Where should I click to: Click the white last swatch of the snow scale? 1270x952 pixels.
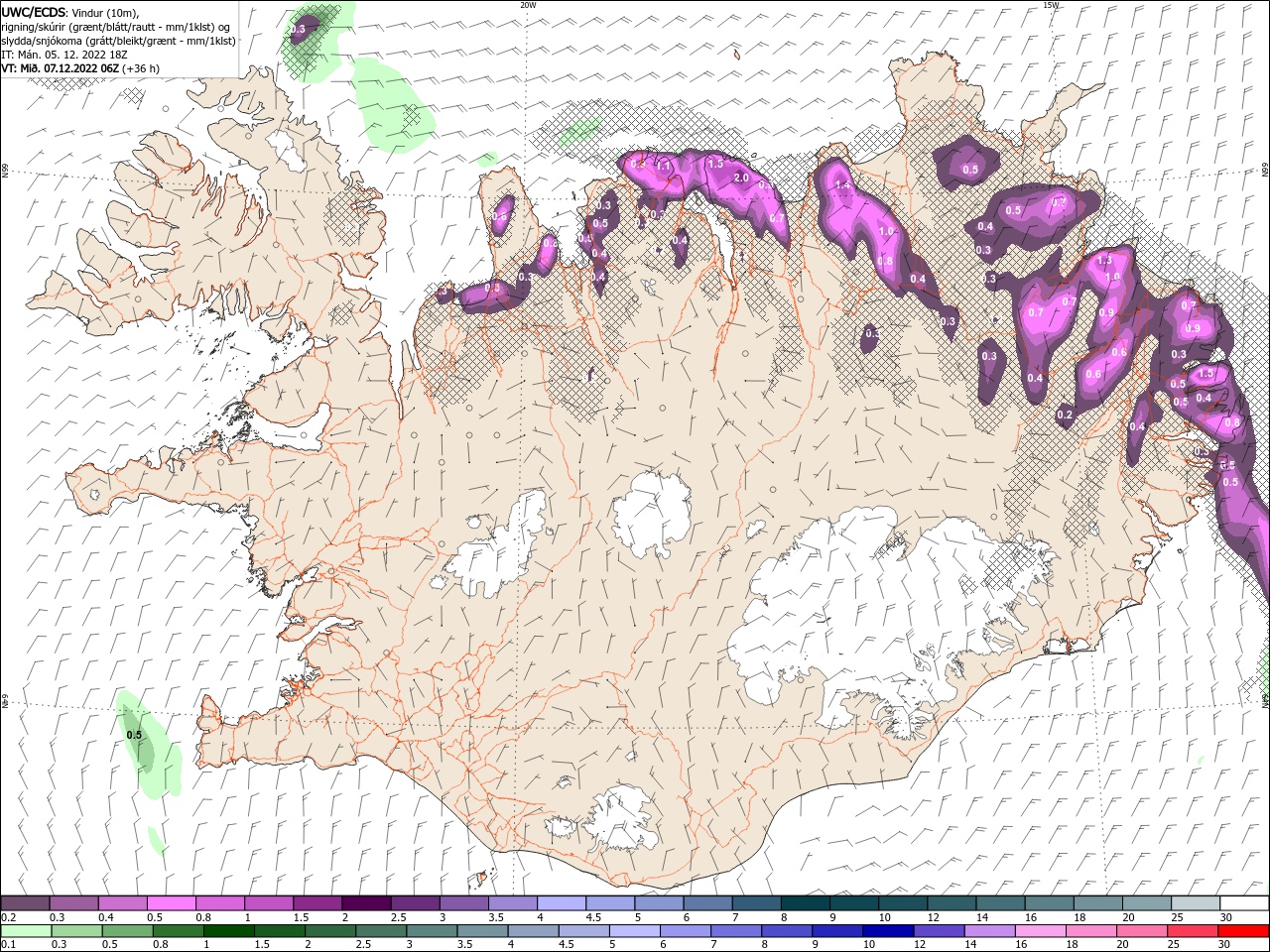click(1244, 903)
